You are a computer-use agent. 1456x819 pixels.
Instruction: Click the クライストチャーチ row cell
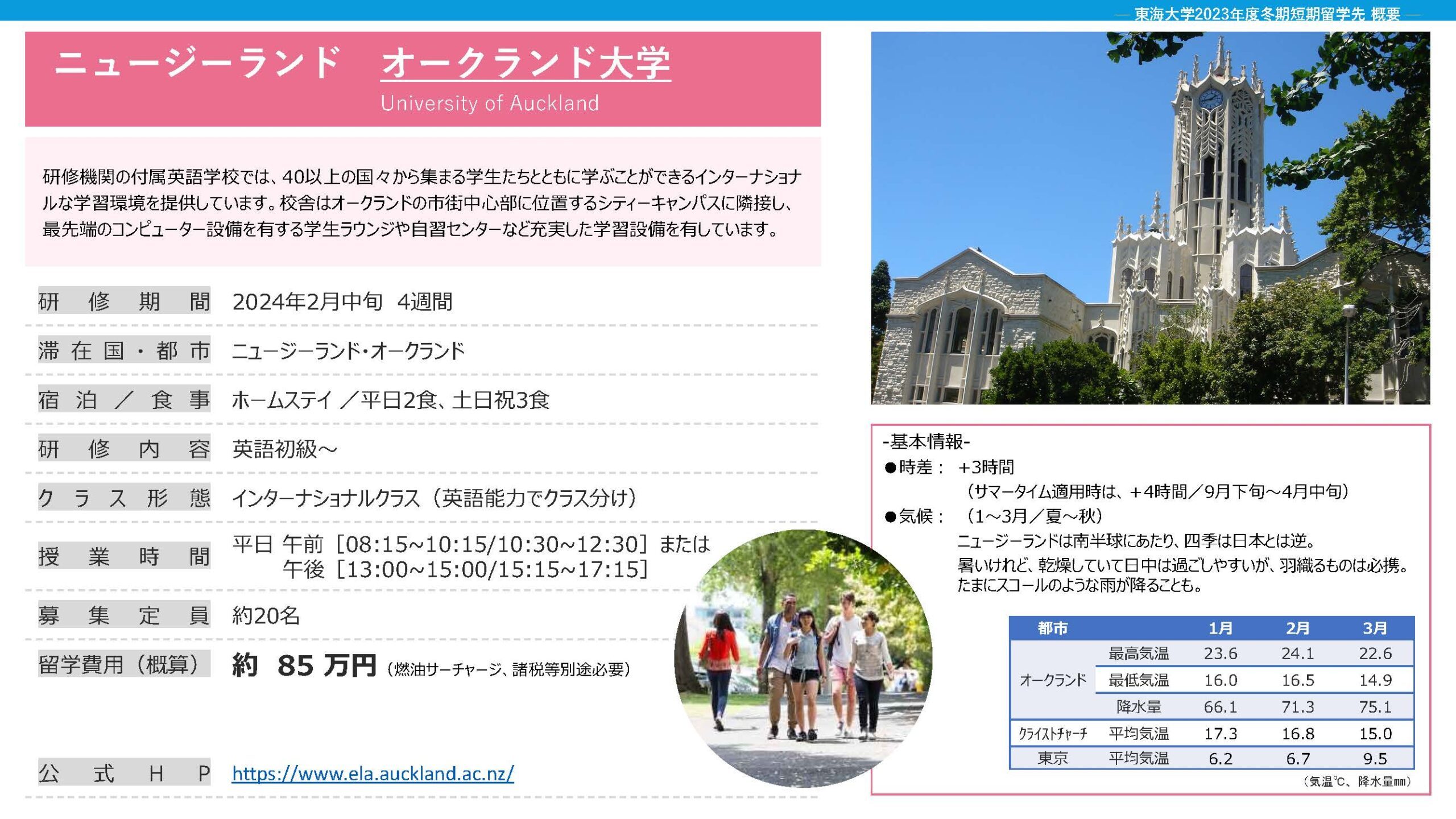click(1053, 734)
